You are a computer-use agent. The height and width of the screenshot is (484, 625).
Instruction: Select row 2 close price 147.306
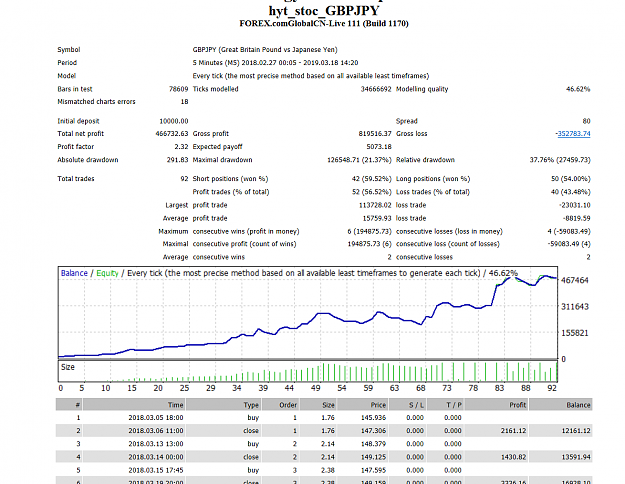(x=373, y=431)
